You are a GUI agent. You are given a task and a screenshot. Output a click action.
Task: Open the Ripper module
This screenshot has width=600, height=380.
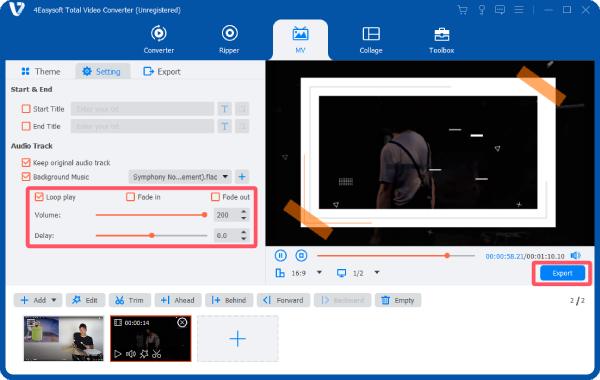pyautogui.click(x=229, y=39)
